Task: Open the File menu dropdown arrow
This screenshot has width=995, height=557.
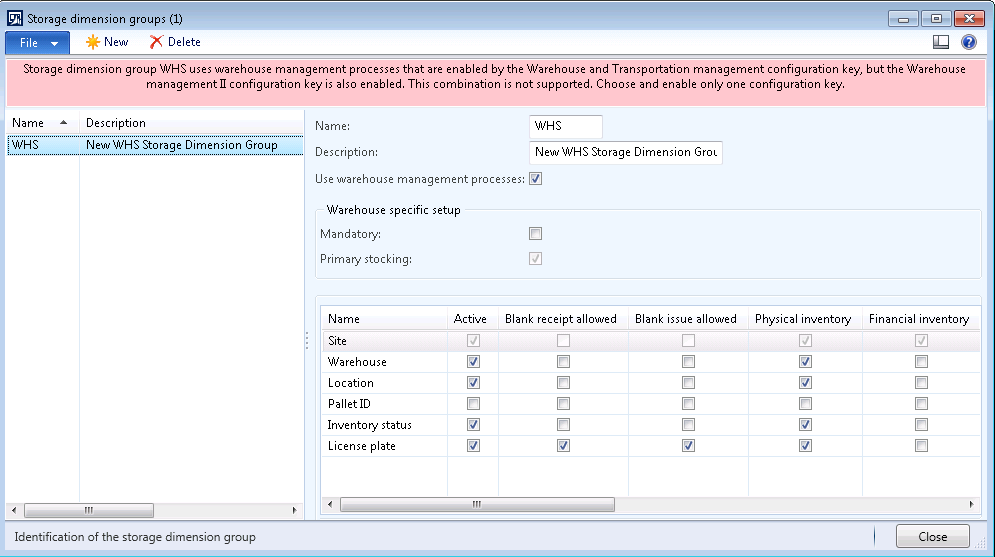Action: [x=54, y=43]
